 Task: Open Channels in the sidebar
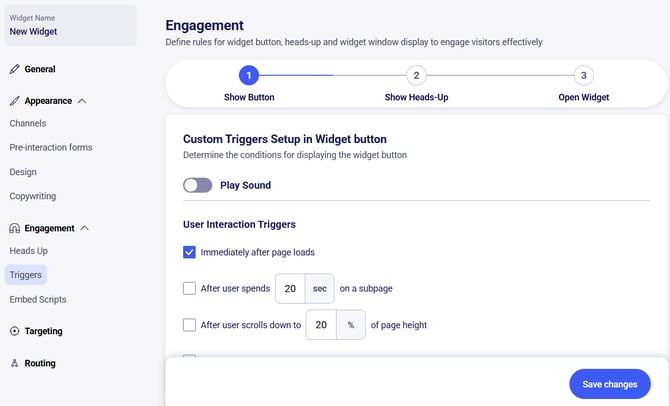[27, 123]
